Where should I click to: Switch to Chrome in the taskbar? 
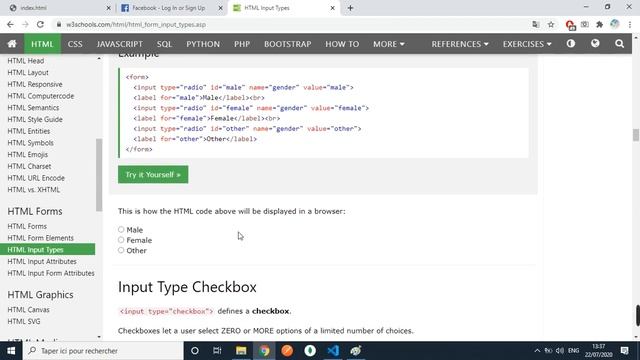point(264,351)
